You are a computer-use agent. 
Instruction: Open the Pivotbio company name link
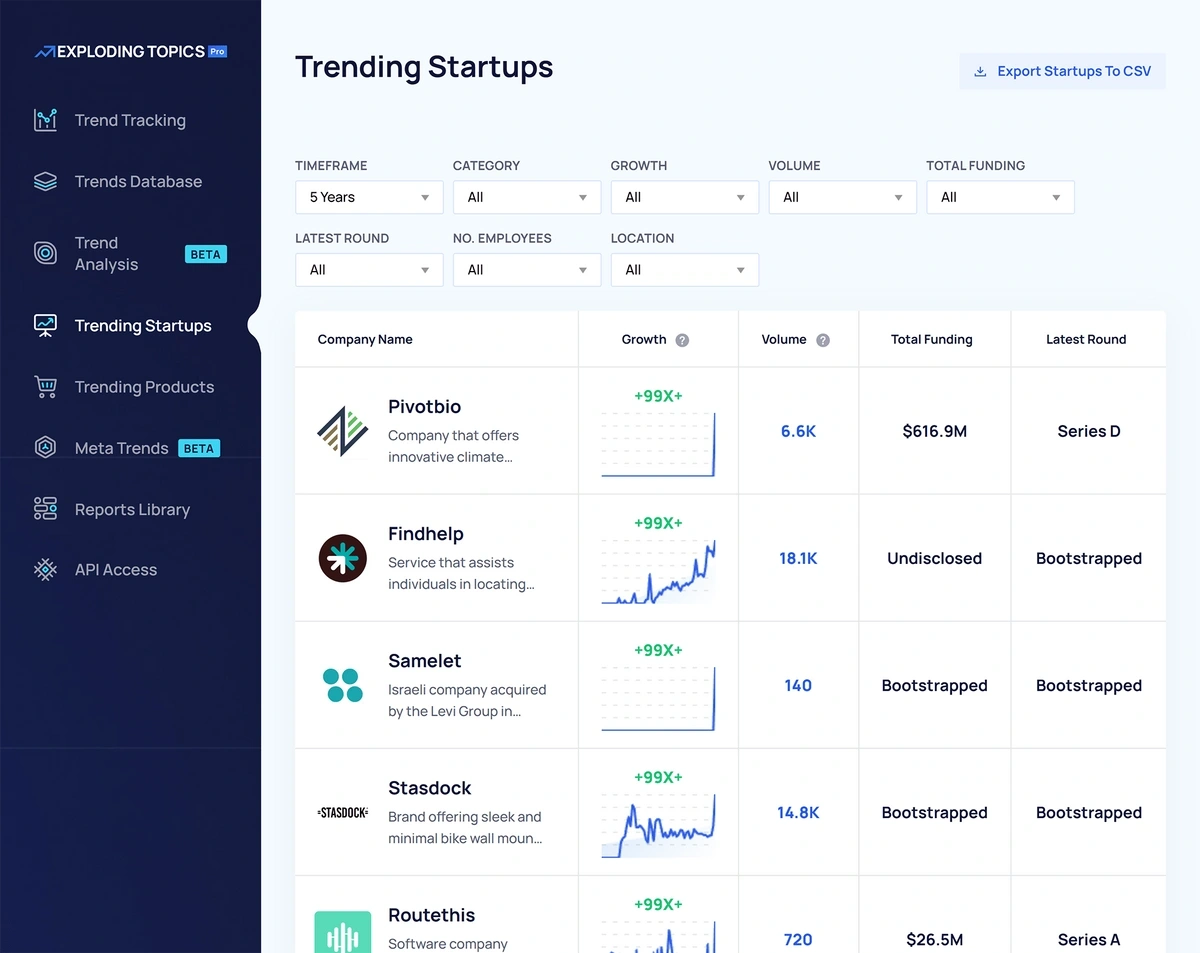pyautogui.click(x=424, y=407)
